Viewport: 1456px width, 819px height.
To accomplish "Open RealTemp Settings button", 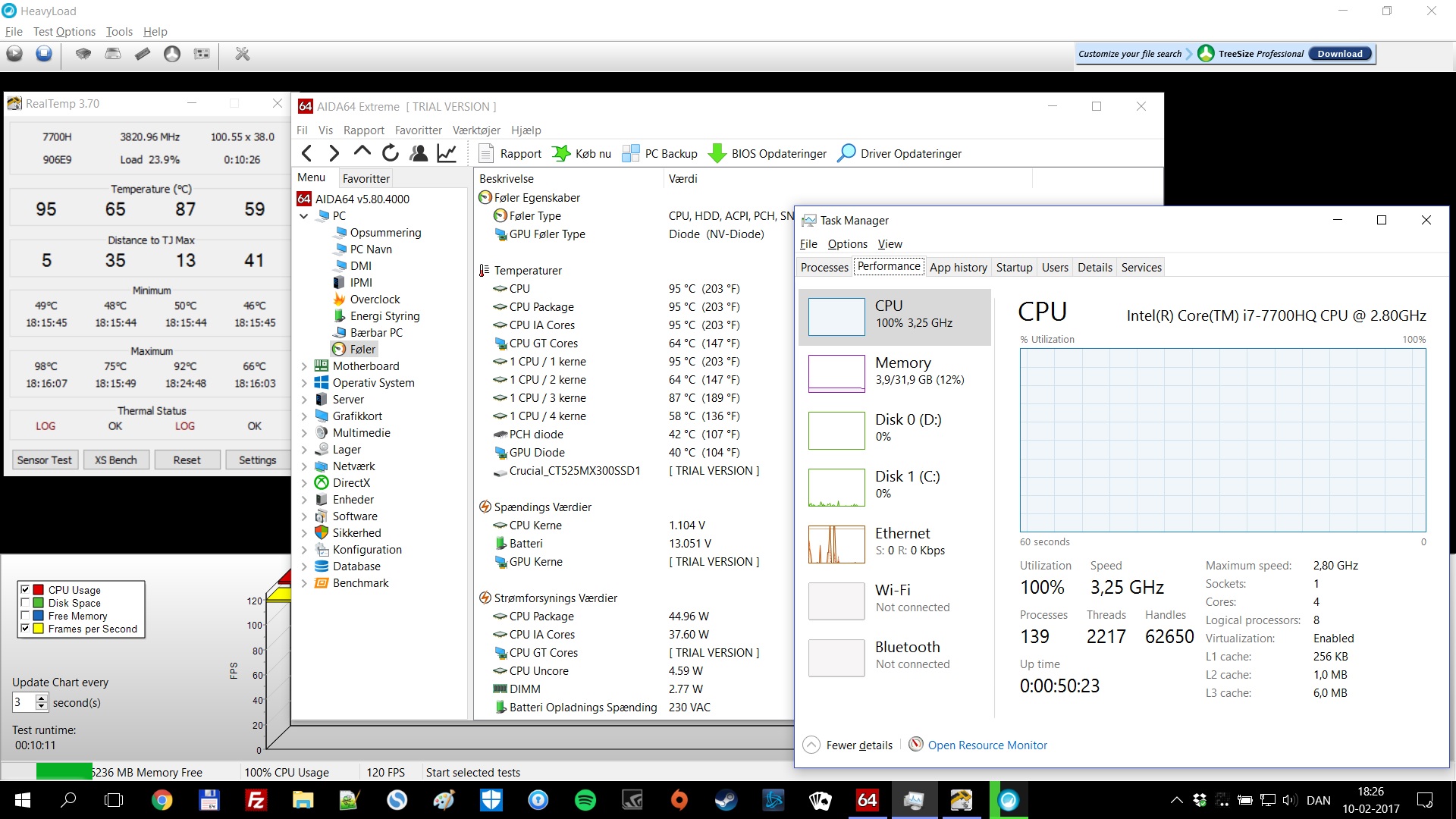I will pos(258,460).
